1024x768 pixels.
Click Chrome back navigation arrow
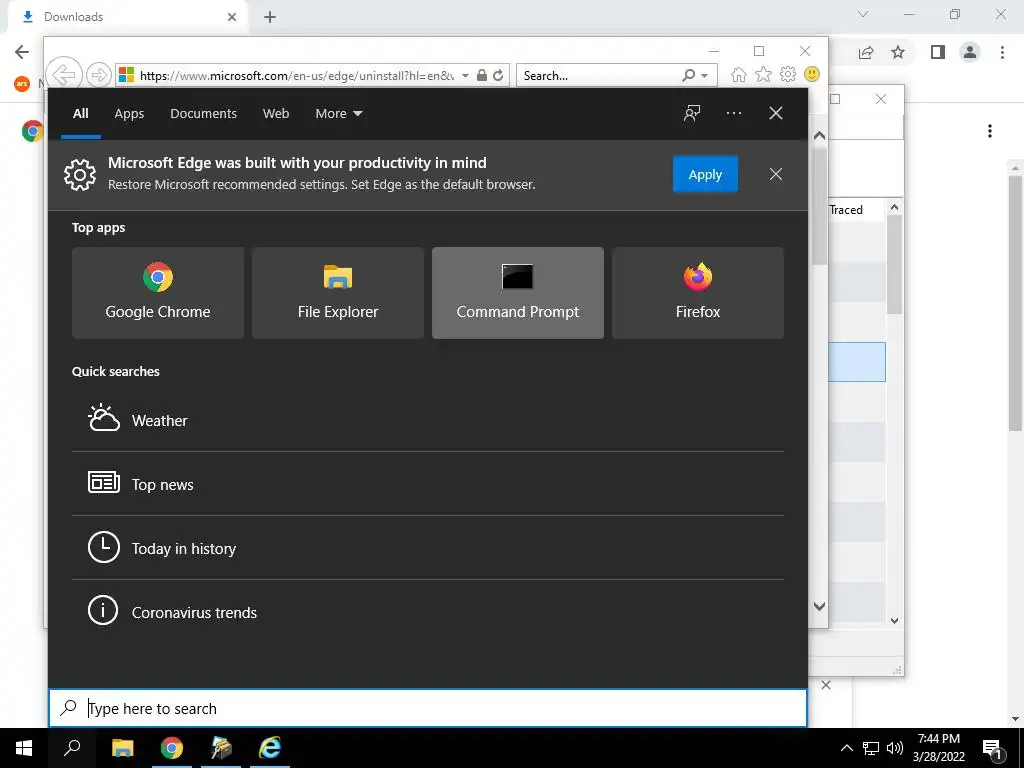point(22,52)
